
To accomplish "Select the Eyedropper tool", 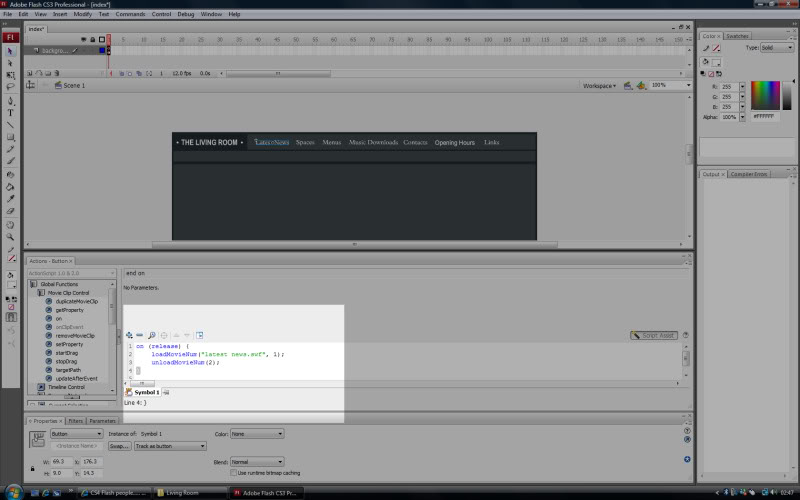I will click(x=10, y=199).
